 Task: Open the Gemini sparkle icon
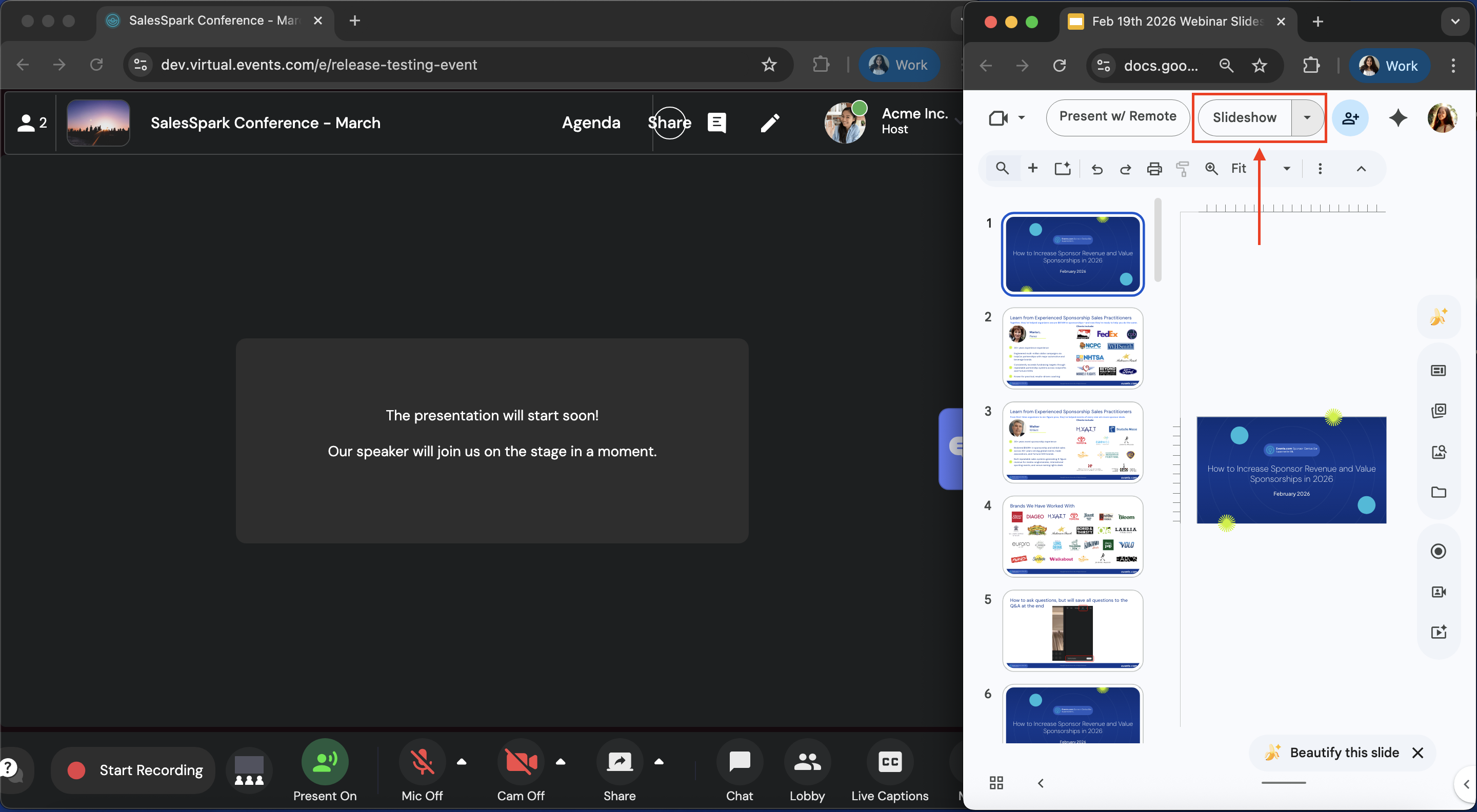[1398, 118]
